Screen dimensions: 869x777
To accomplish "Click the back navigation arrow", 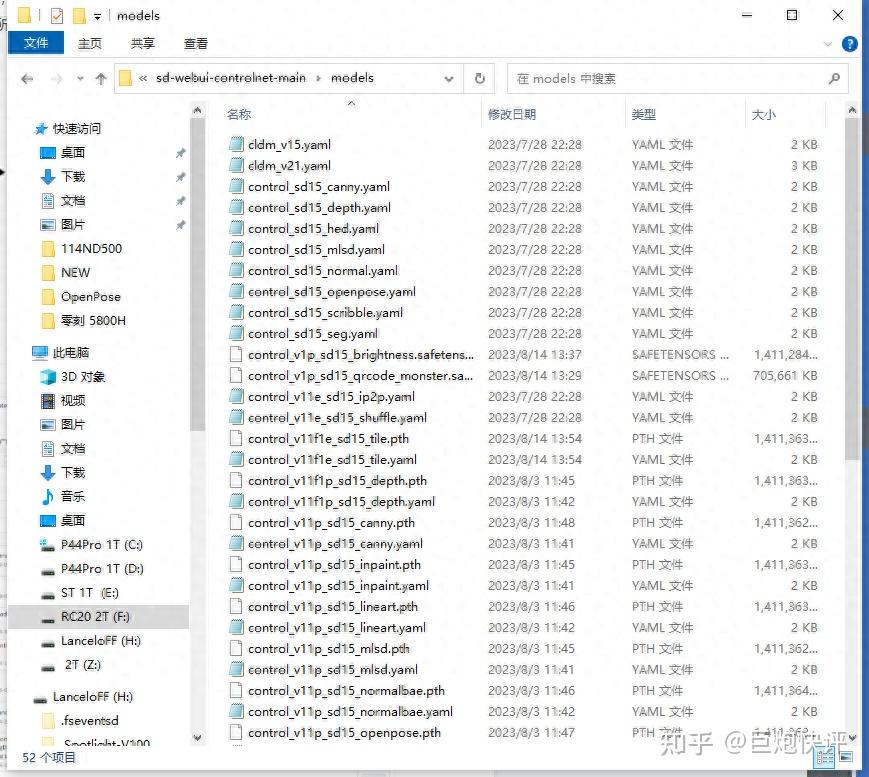I will click(x=27, y=78).
